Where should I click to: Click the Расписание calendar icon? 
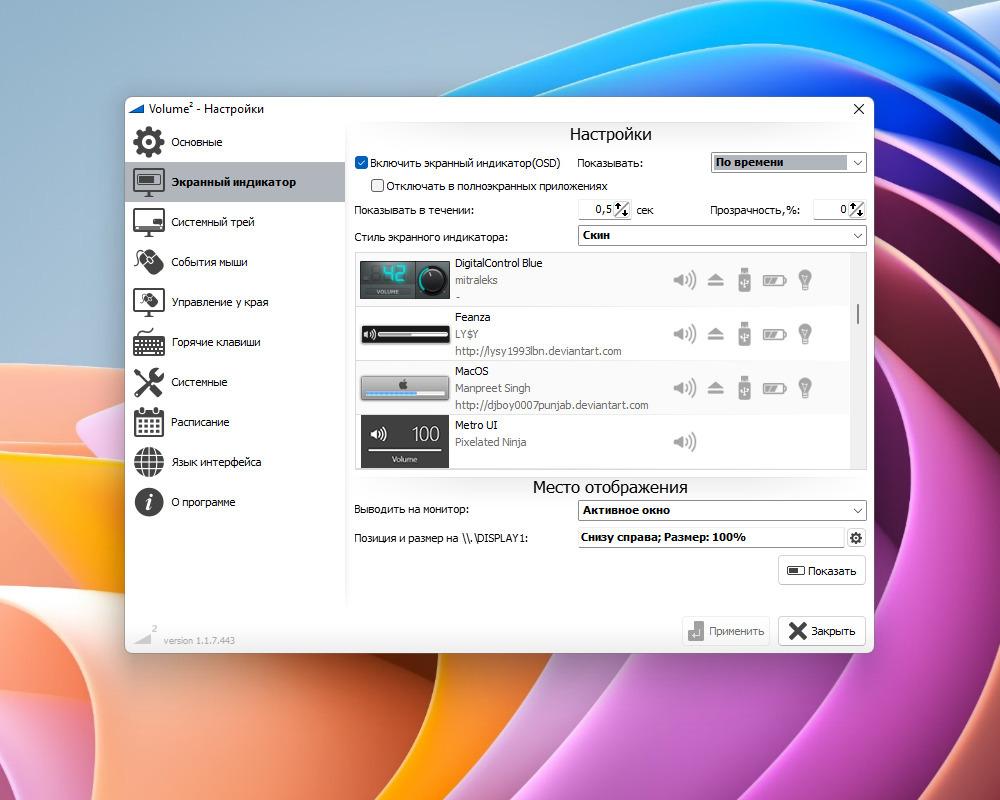pos(149,422)
